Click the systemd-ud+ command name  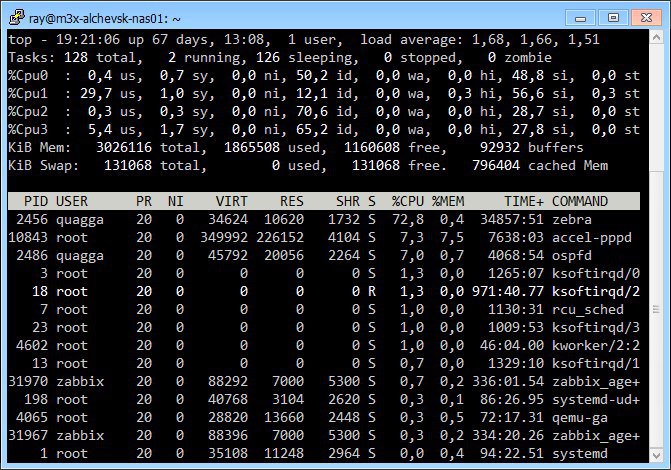(x=596, y=399)
